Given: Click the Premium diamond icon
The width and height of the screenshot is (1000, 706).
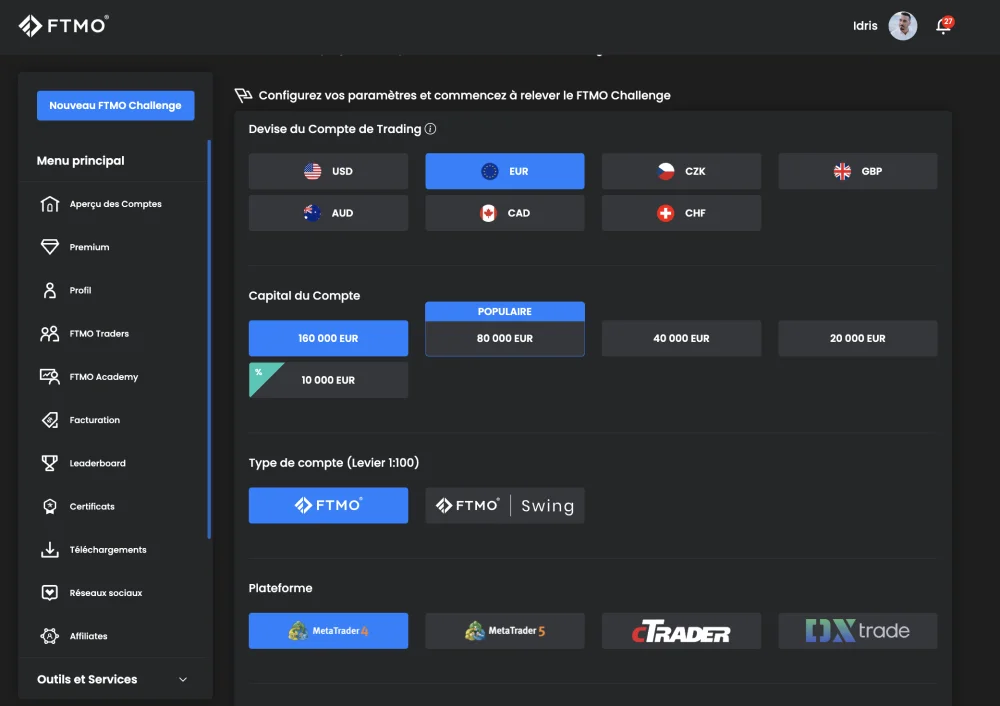Looking at the screenshot, I should click(50, 247).
